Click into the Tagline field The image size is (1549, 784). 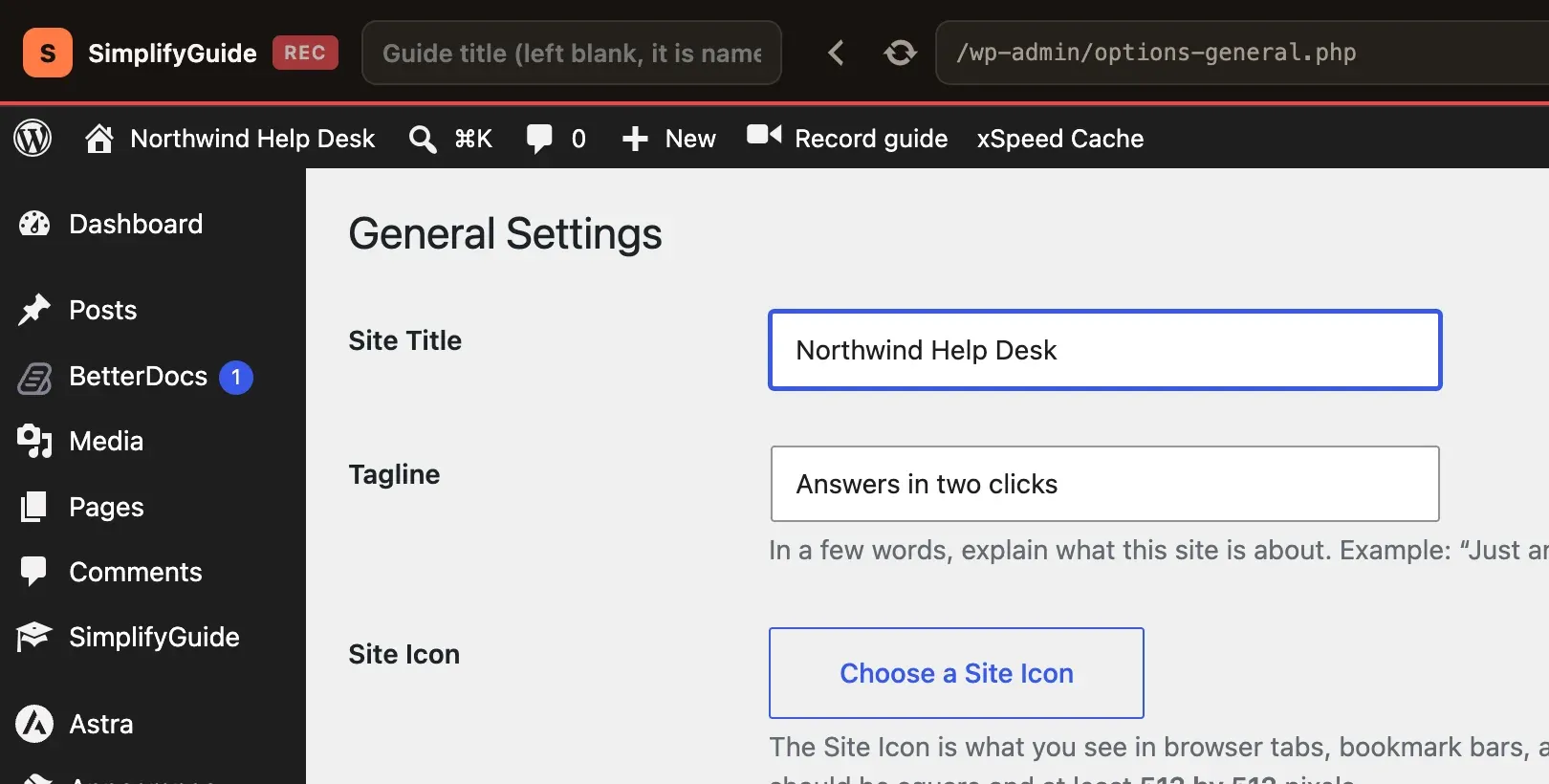click(1105, 484)
